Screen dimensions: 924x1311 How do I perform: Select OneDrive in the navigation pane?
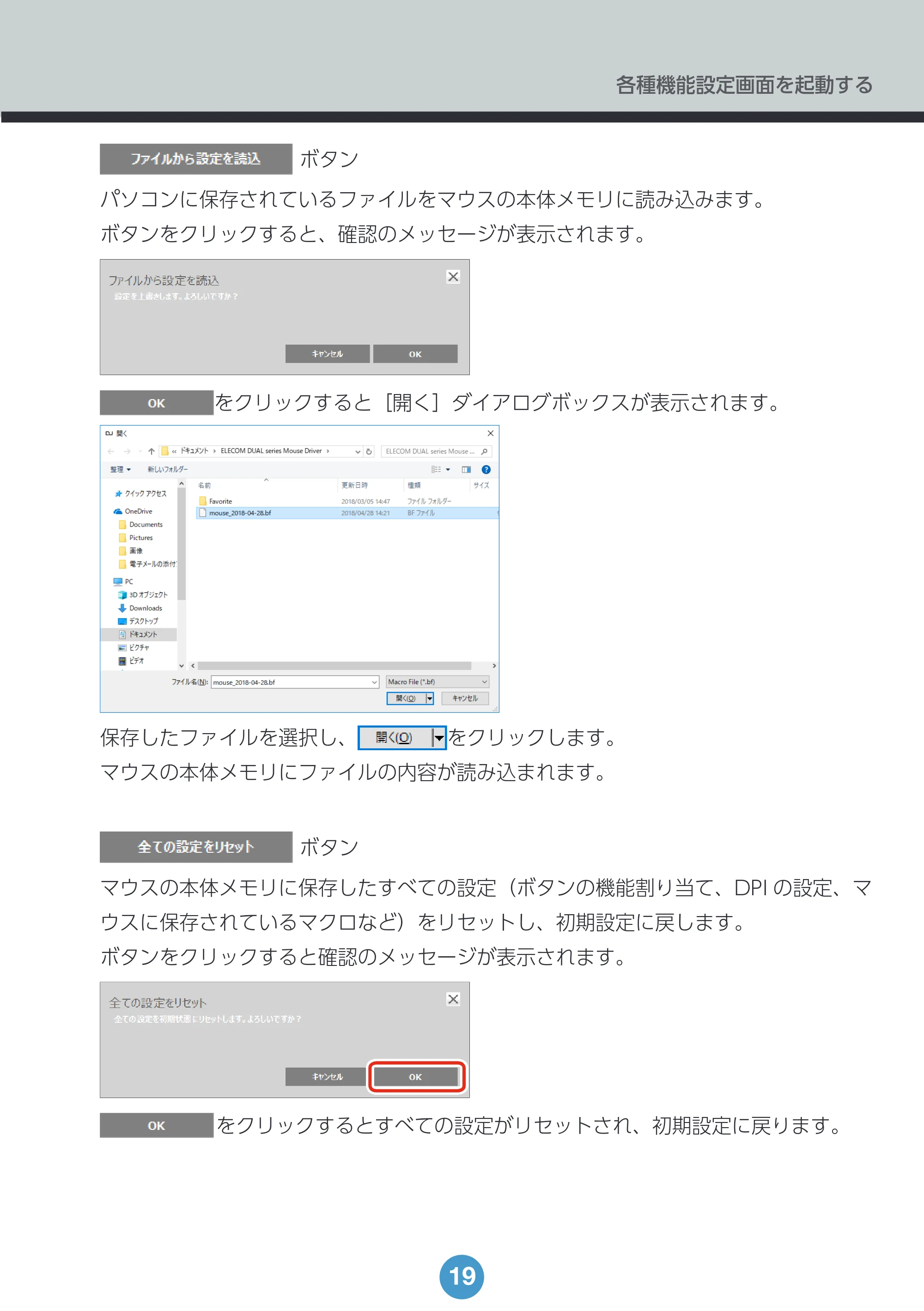pyautogui.click(x=133, y=511)
